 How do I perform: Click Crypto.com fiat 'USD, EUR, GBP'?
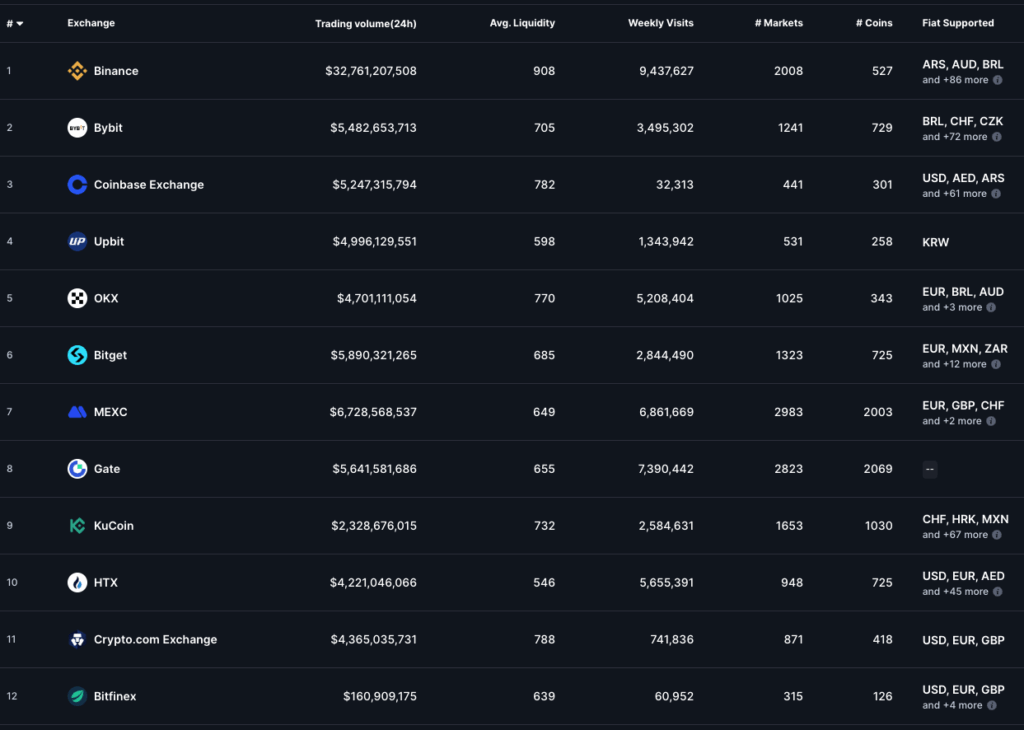[x=963, y=640]
